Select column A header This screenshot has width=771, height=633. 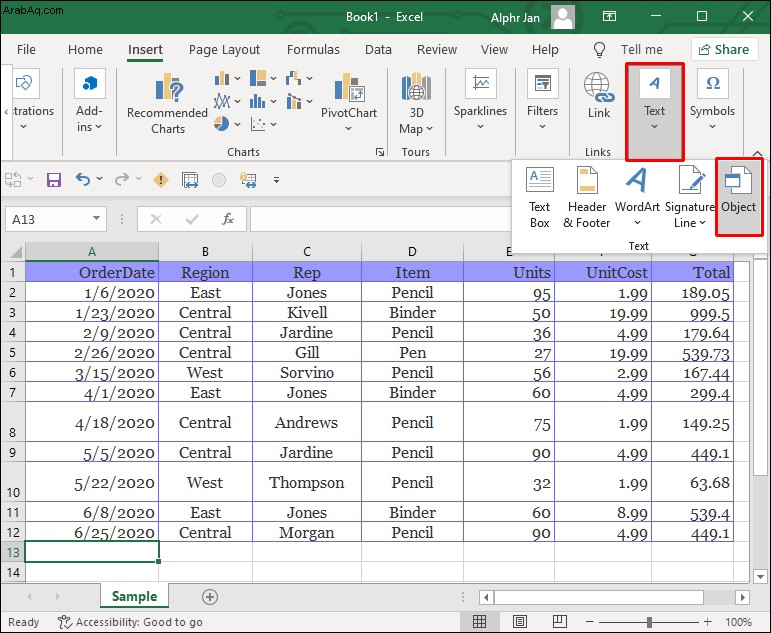click(x=92, y=252)
